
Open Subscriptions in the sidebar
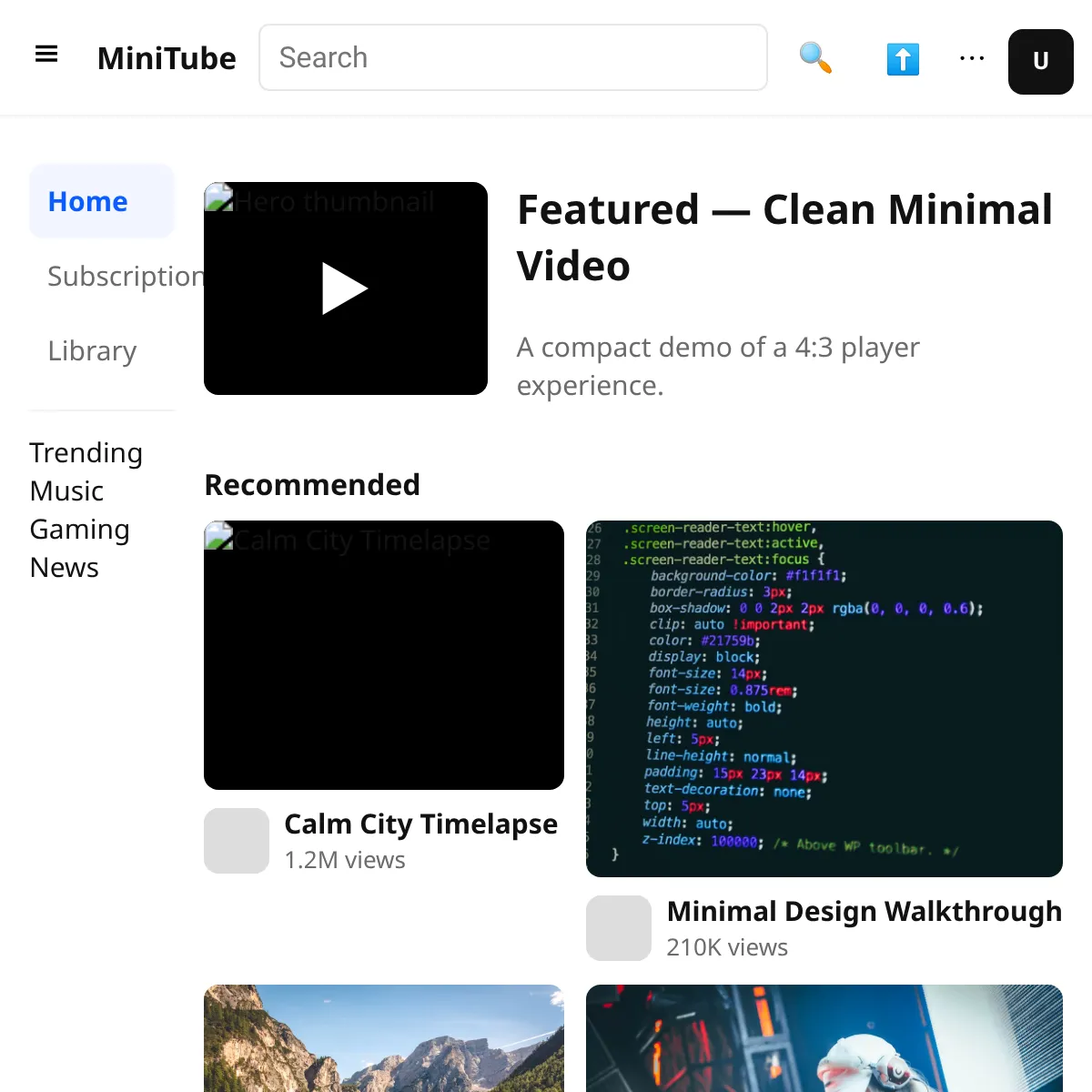[116, 276]
